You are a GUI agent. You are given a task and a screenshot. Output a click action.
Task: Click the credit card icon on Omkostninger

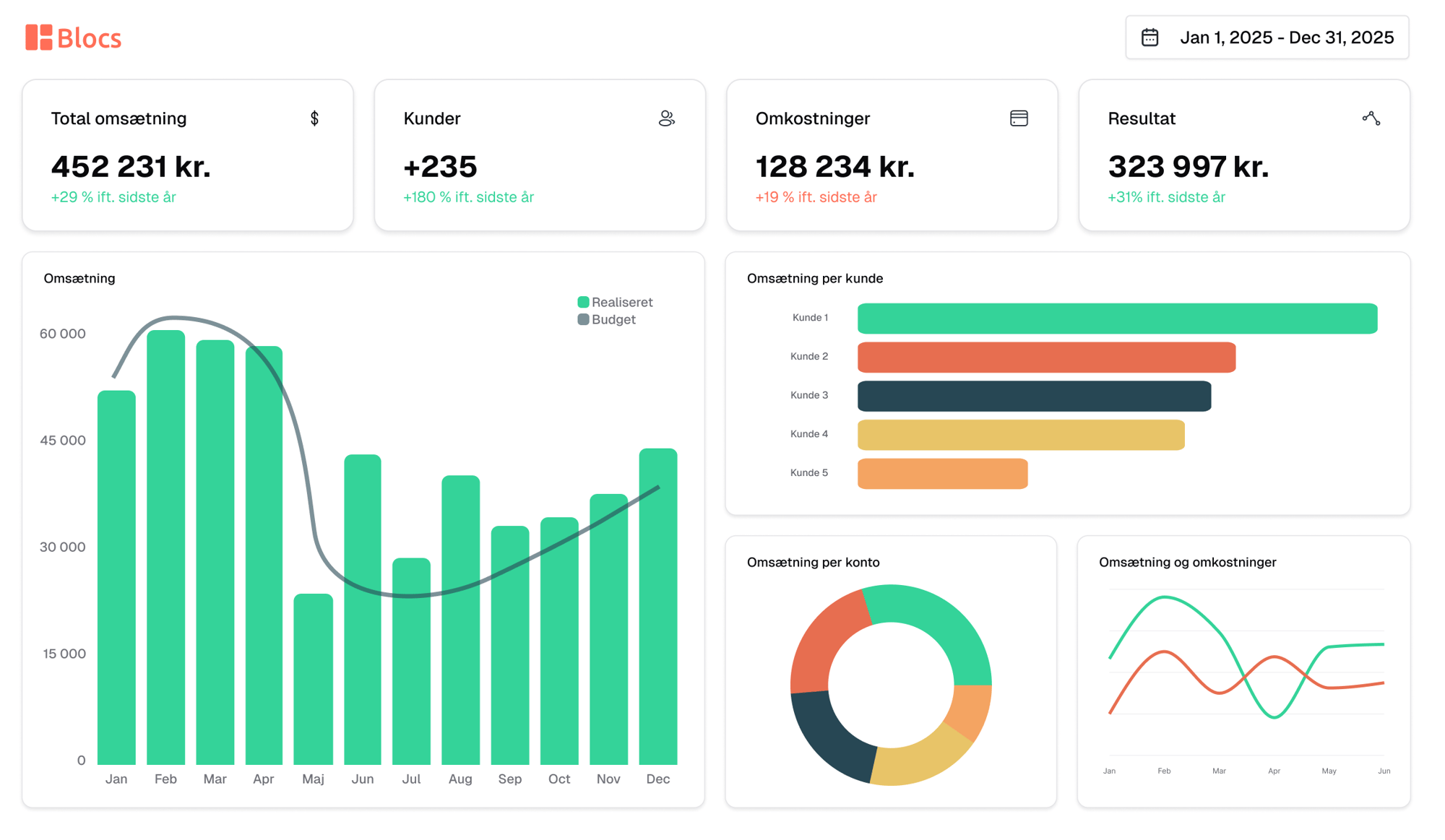1019,118
